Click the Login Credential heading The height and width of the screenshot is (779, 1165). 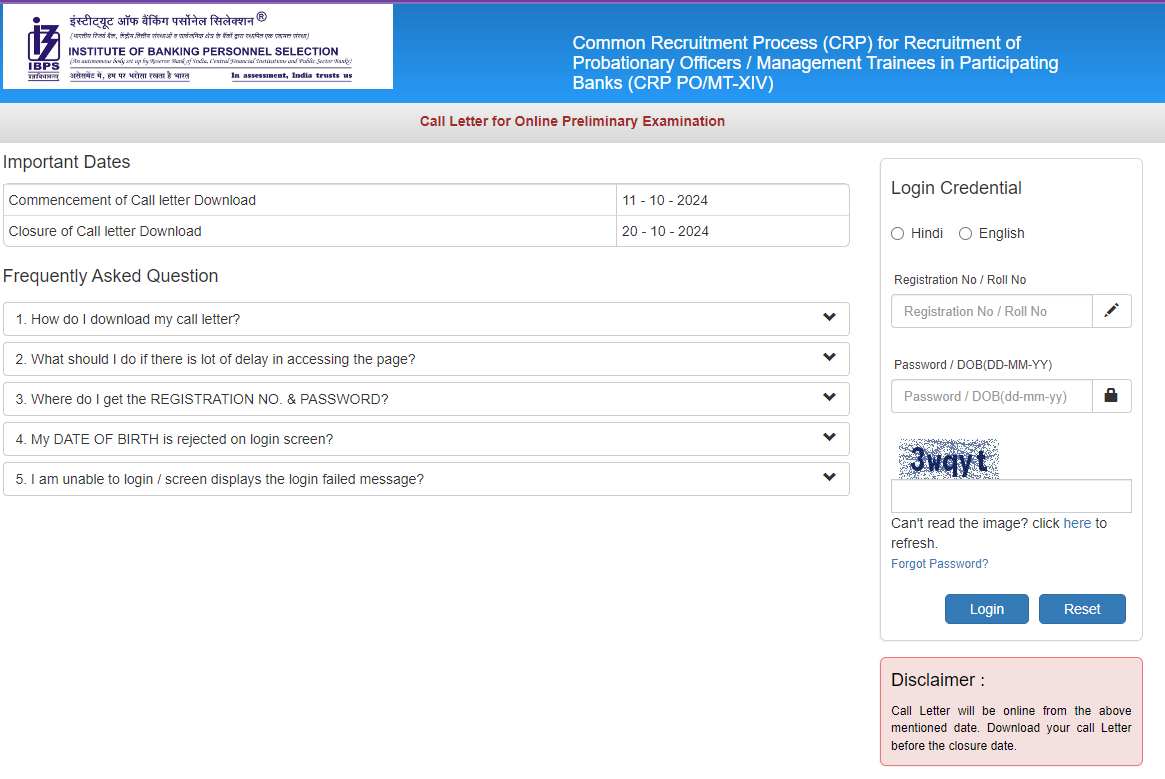[x=956, y=188]
